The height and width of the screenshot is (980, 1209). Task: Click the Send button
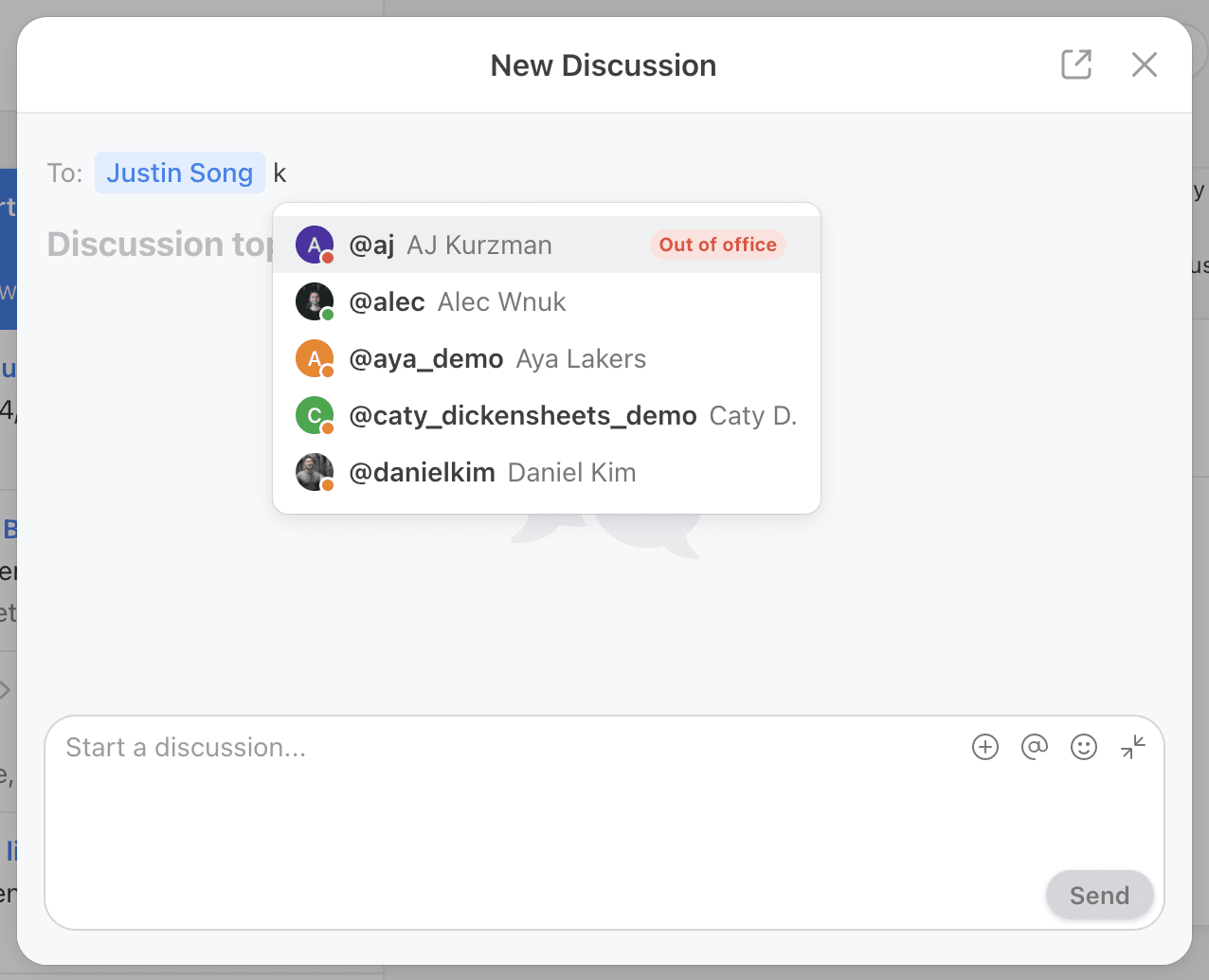coord(1099,895)
